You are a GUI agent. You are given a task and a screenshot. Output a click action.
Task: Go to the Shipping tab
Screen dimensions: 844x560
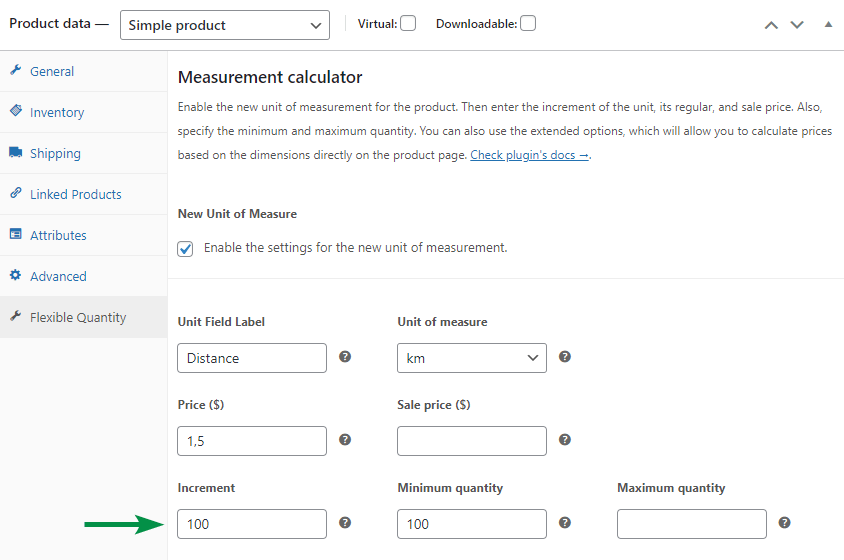pyautogui.click(x=83, y=153)
